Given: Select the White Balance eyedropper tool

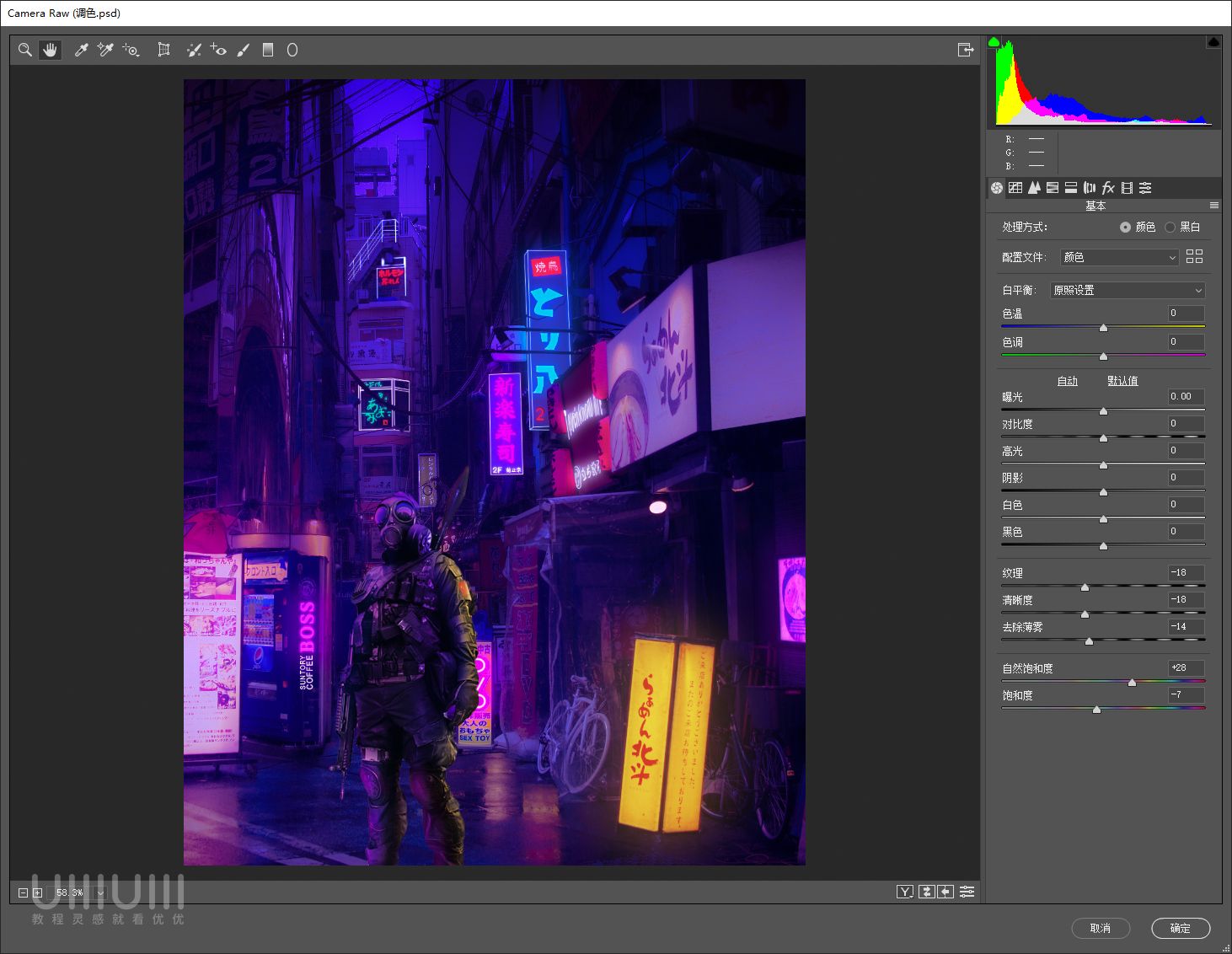Looking at the screenshot, I should click(x=81, y=50).
